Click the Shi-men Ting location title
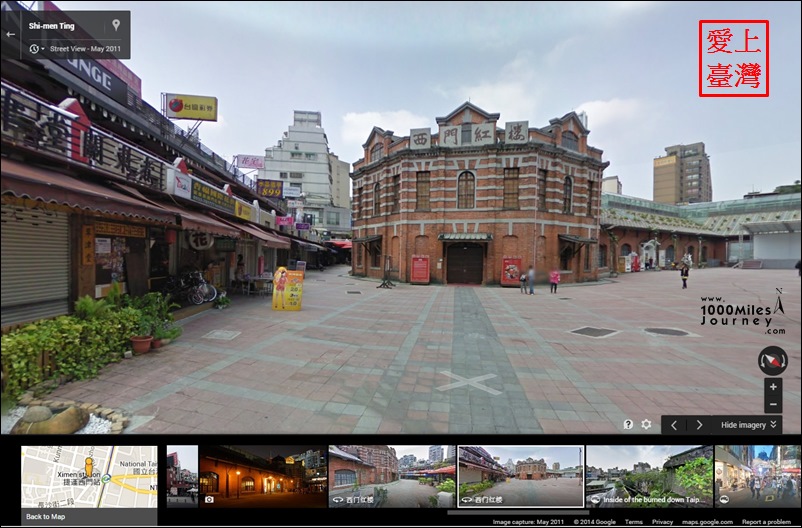The height and width of the screenshot is (528, 802). click(51, 26)
